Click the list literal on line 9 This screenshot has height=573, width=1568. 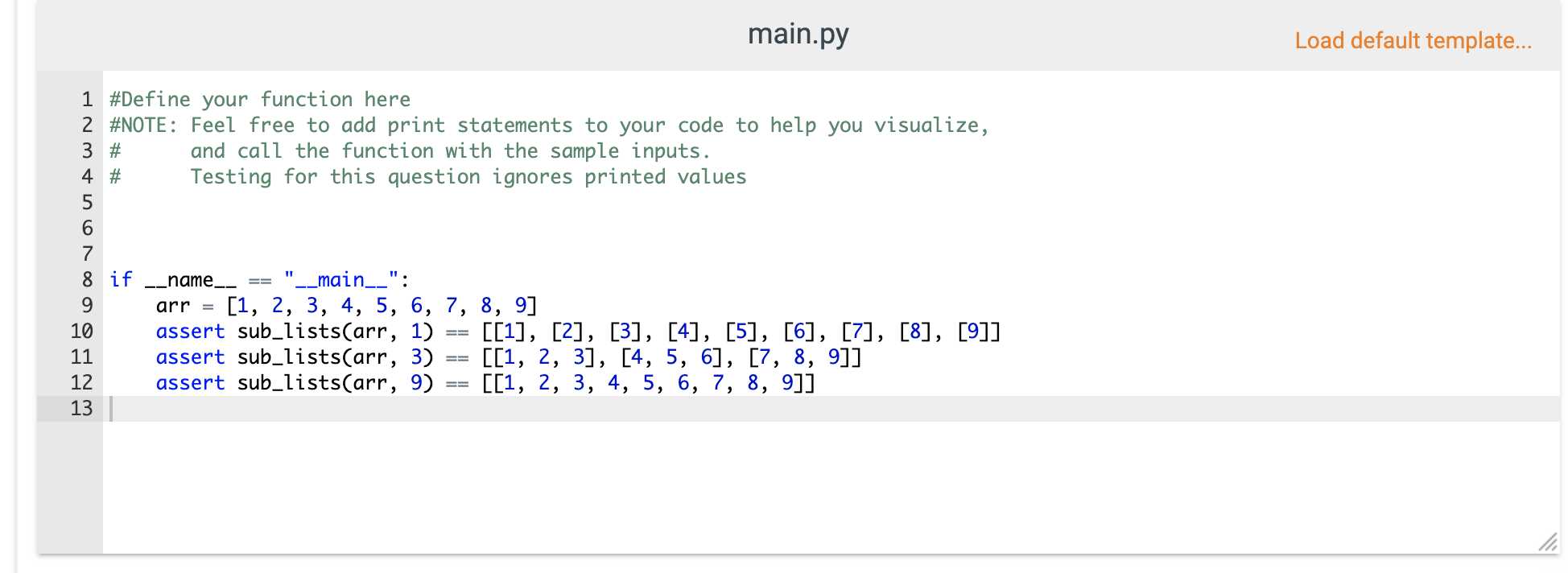(x=378, y=305)
